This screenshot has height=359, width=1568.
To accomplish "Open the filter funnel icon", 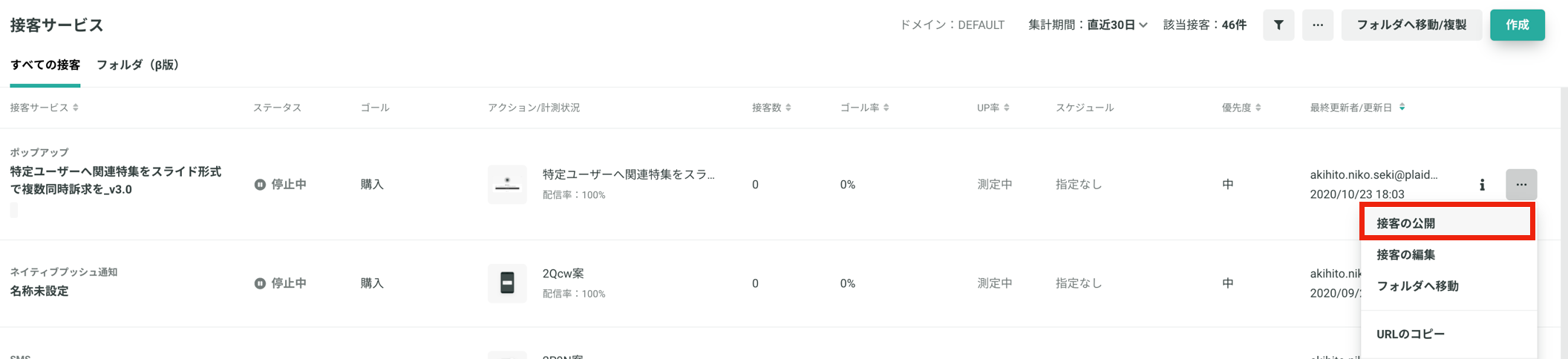I will (x=1278, y=25).
